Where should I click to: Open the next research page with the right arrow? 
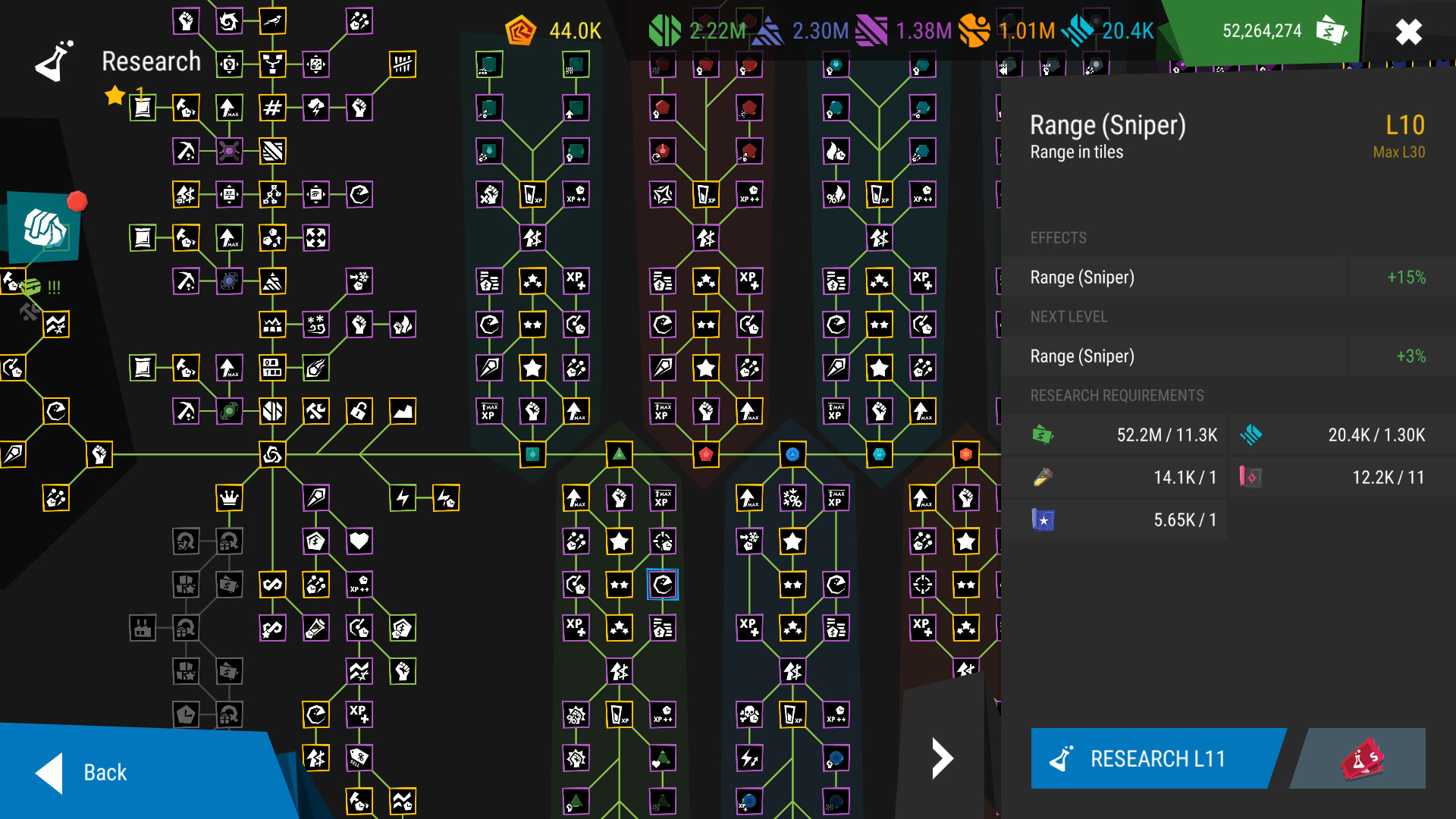point(942,758)
